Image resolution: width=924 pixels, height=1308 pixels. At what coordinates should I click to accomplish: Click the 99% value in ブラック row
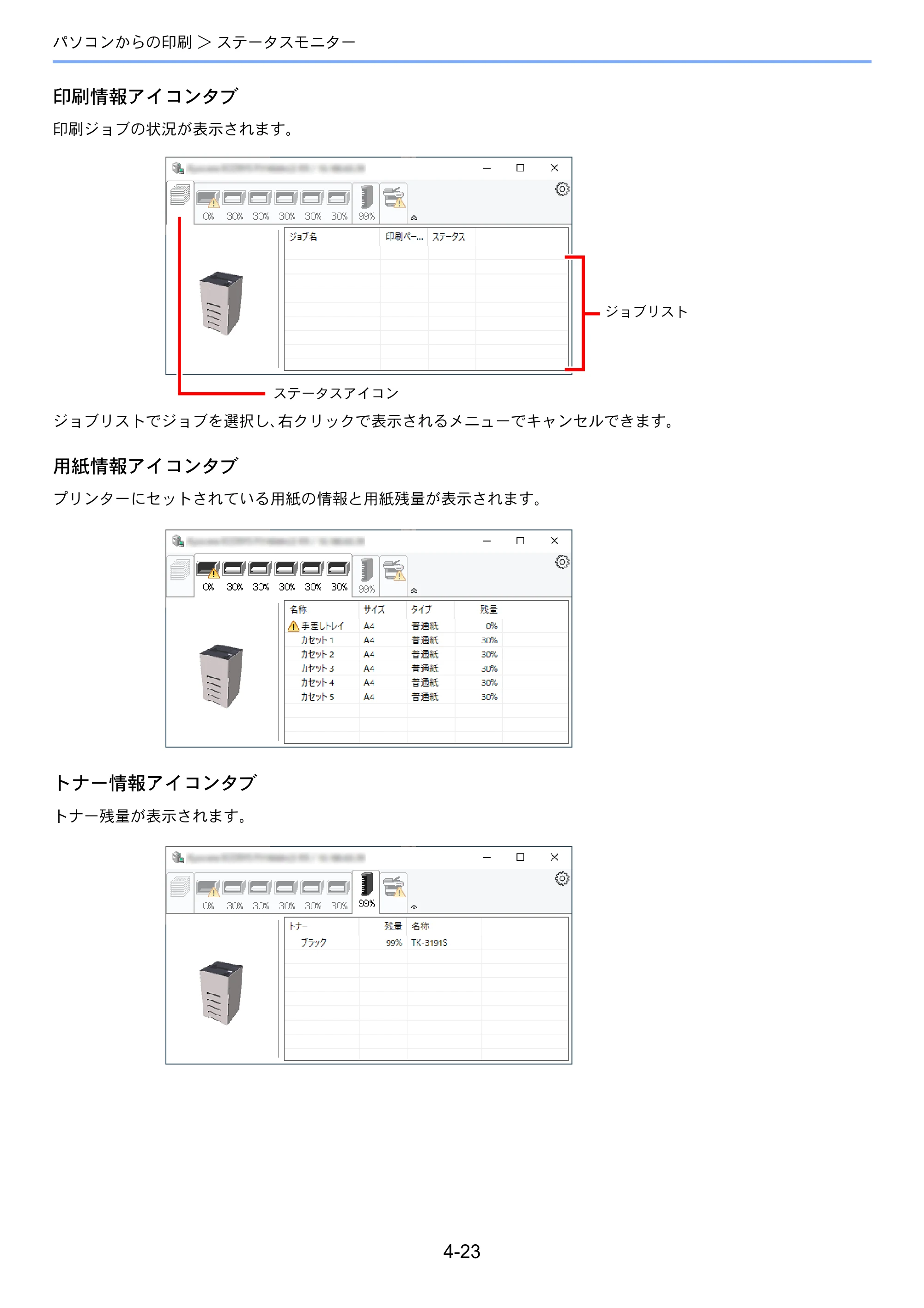(x=394, y=943)
